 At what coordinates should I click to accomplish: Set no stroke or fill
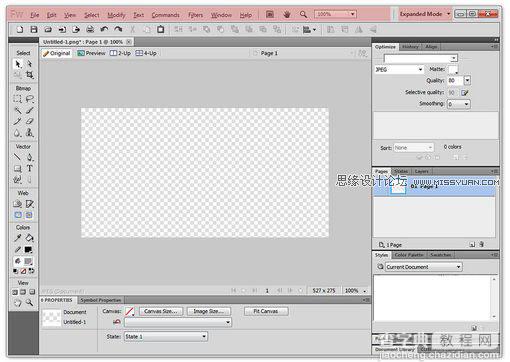tap(23, 271)
